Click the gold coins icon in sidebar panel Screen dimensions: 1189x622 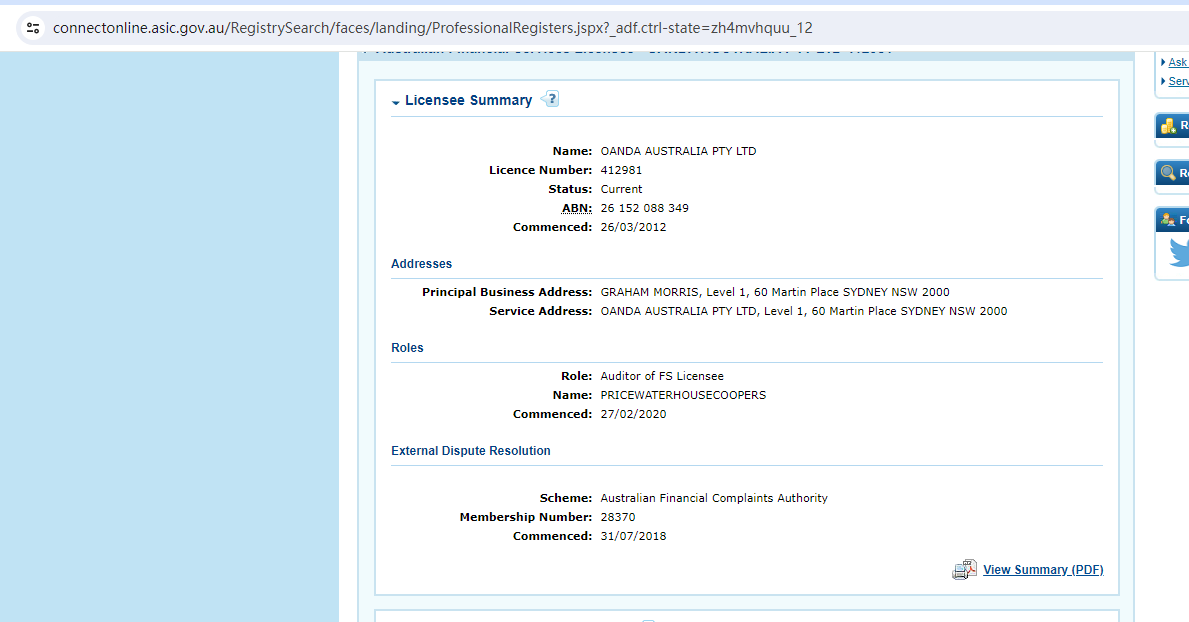click(x=1169, y=126)
